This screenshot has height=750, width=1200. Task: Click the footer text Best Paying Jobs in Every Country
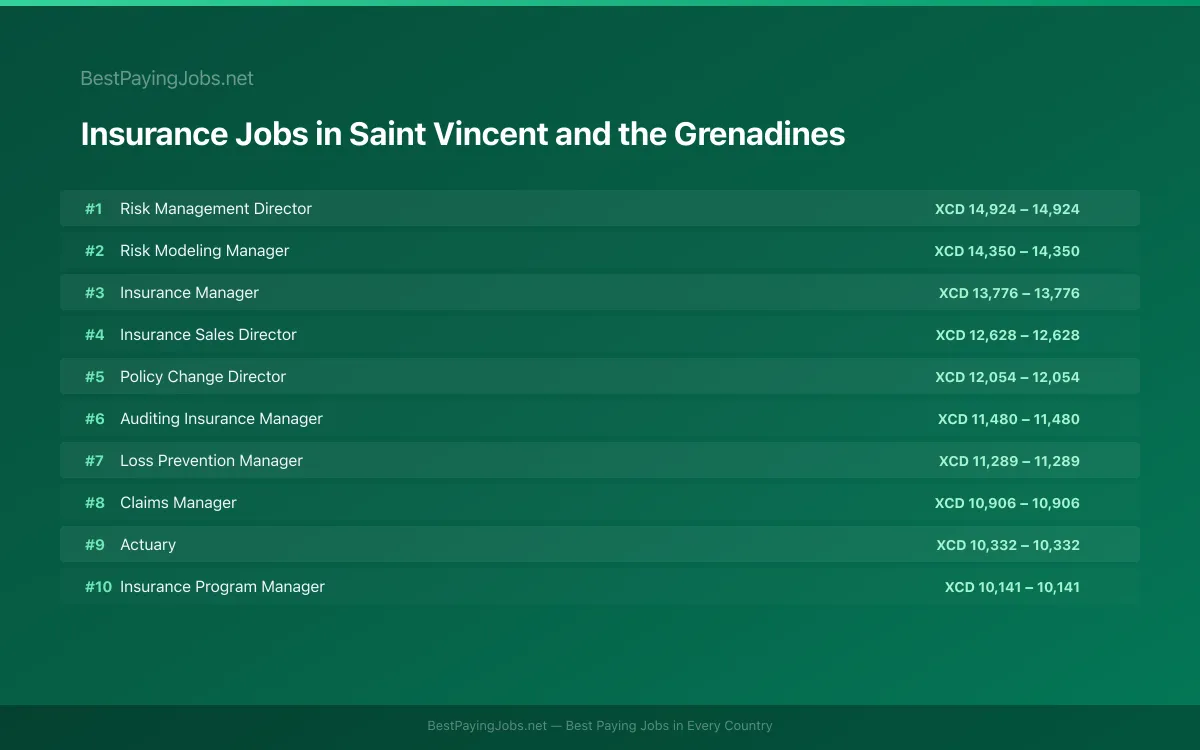[669, 726]
